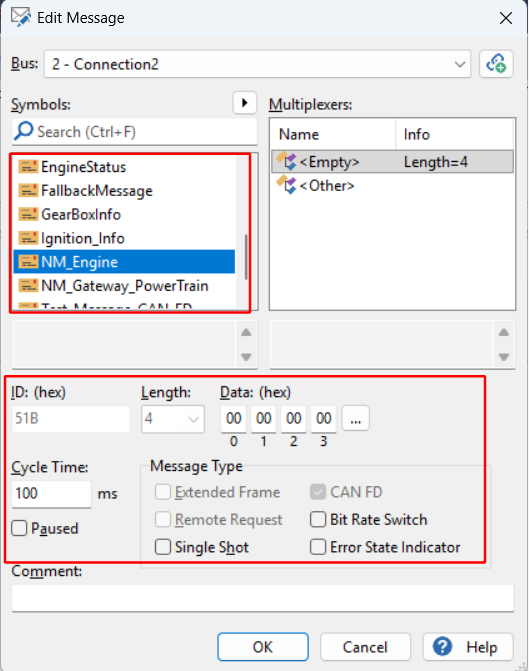Viewport: 529px width, 671px height.
Task: Click the FallbackMessage message icon
Action: point(28,190)
